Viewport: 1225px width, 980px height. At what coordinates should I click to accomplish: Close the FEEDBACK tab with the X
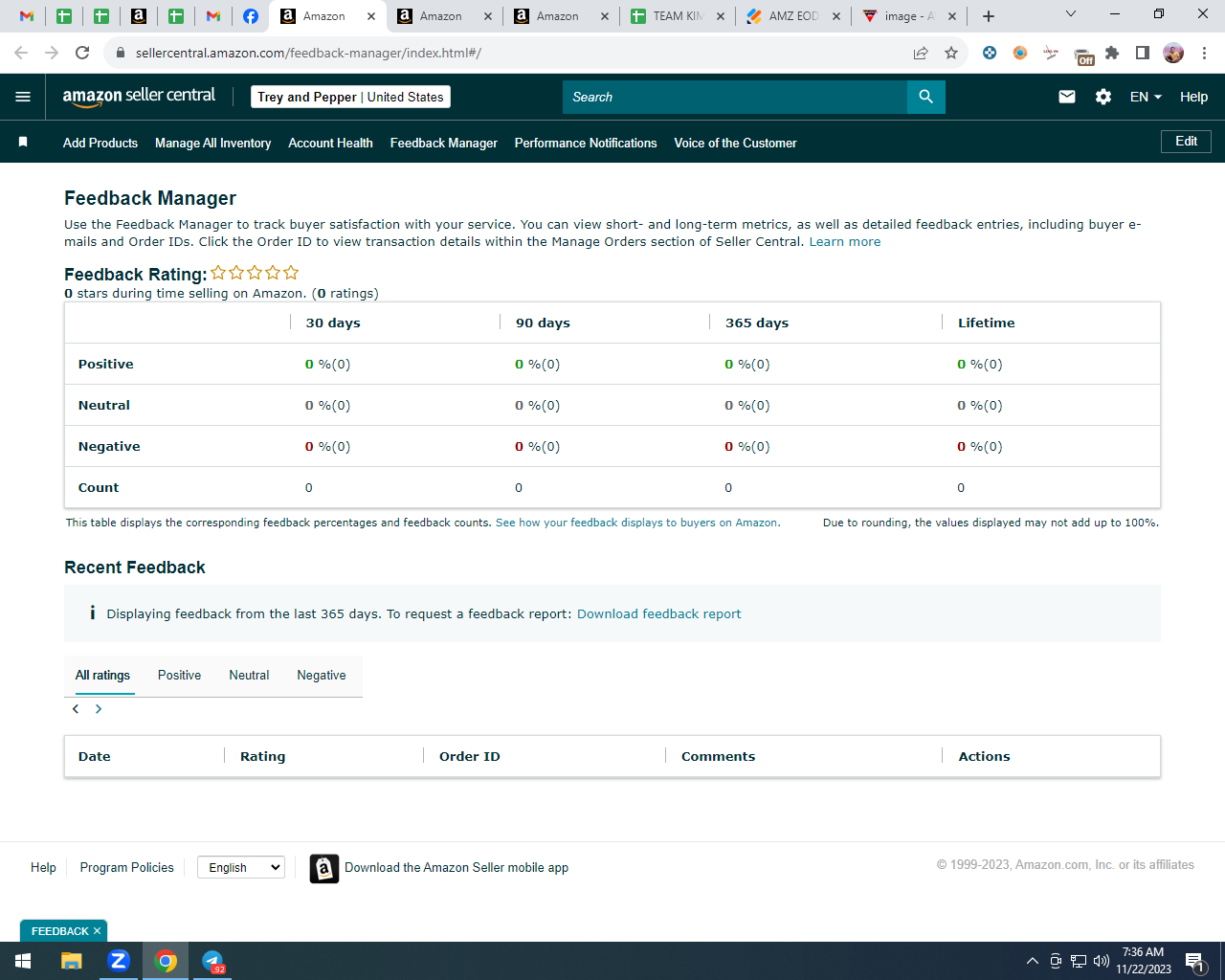click(97, 931)
